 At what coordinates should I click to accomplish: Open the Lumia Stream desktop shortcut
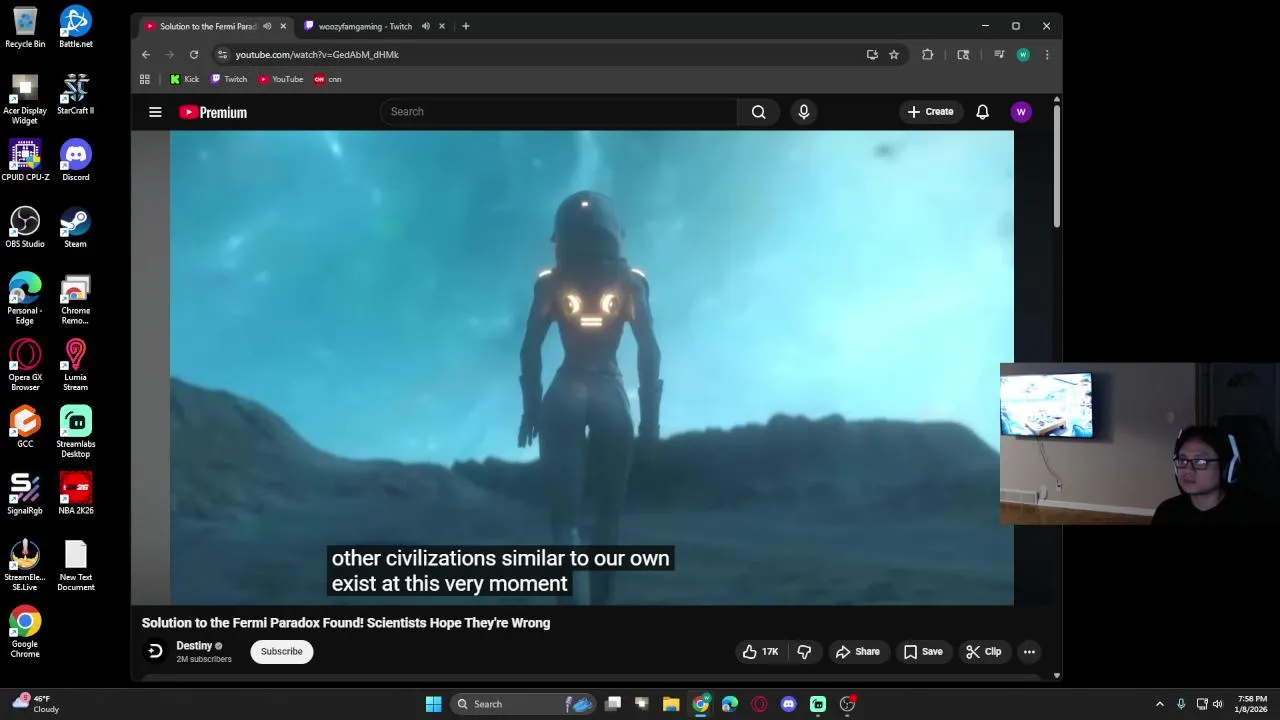tap(75, 365)
